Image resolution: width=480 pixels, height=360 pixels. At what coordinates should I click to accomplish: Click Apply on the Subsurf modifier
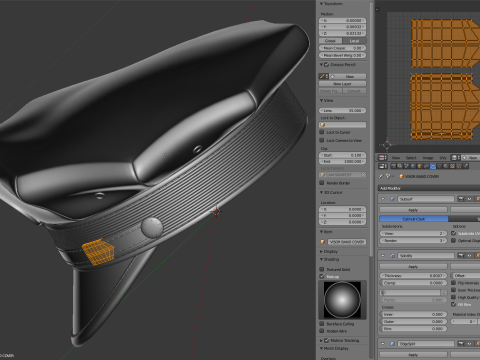click(x=413, y=210)
